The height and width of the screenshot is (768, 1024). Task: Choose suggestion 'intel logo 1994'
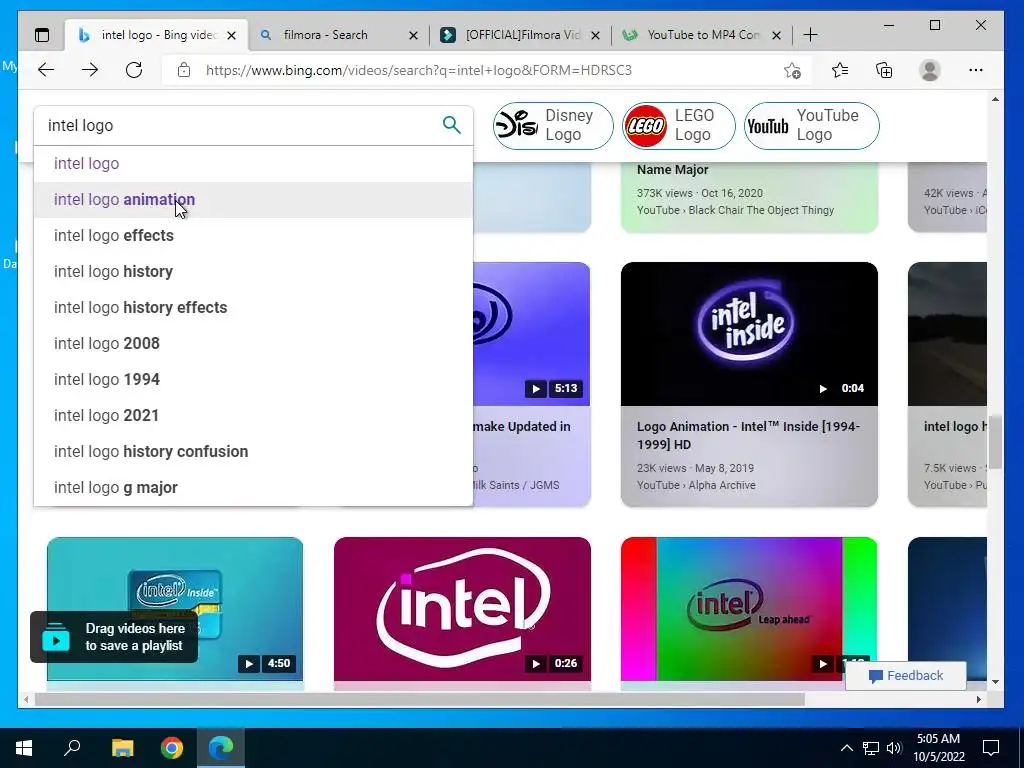coord(253,379)
